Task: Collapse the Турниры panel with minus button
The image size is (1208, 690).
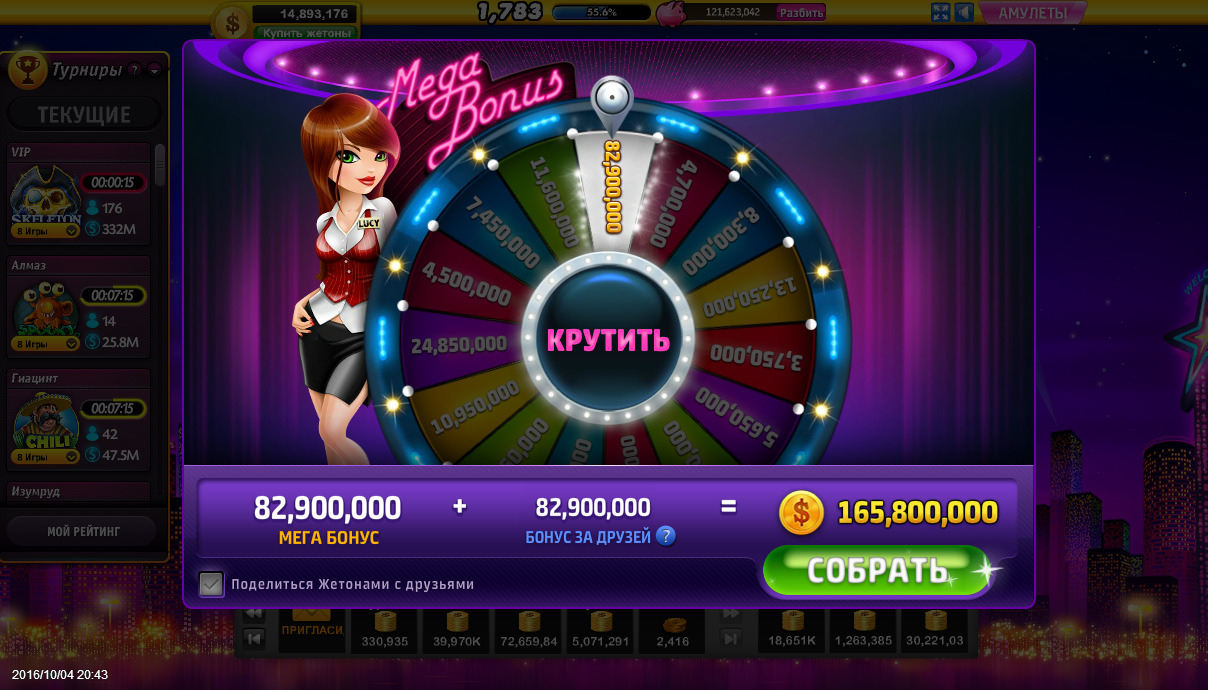Action: pos(154,70)
